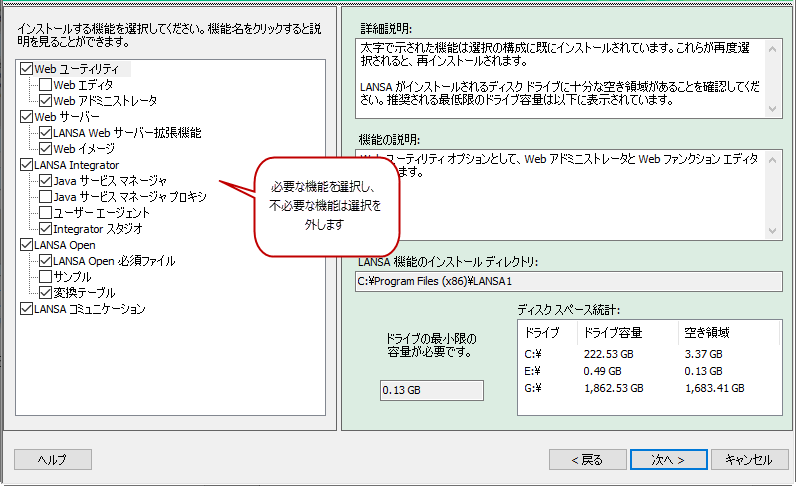Click the 0.49 GB capacity value
The image size is (796, 486).
click(x=602, y=371)
